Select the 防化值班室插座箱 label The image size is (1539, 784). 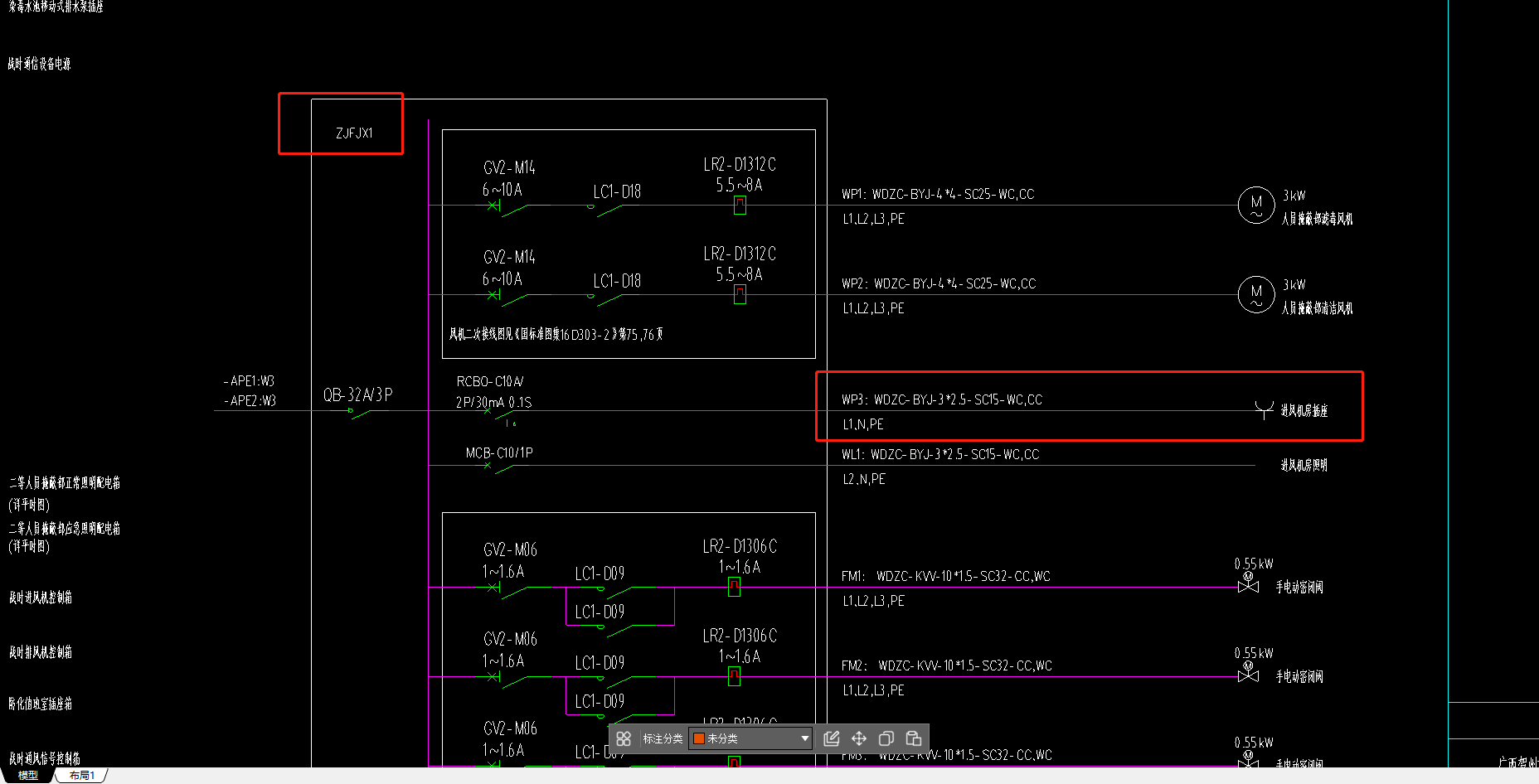pos(41,704)
